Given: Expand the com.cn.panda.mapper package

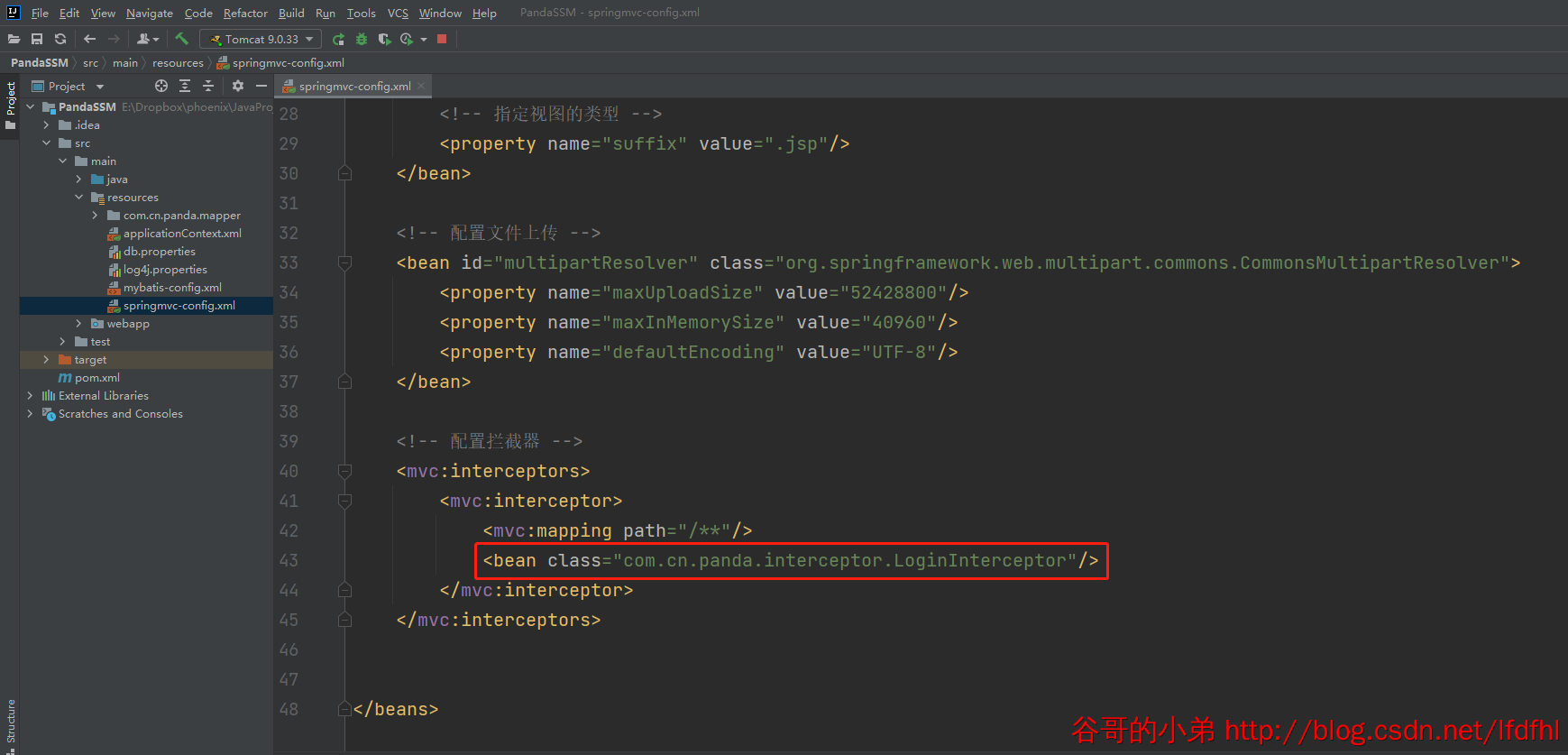Looking at the screenshot, I should coord(95,216).
